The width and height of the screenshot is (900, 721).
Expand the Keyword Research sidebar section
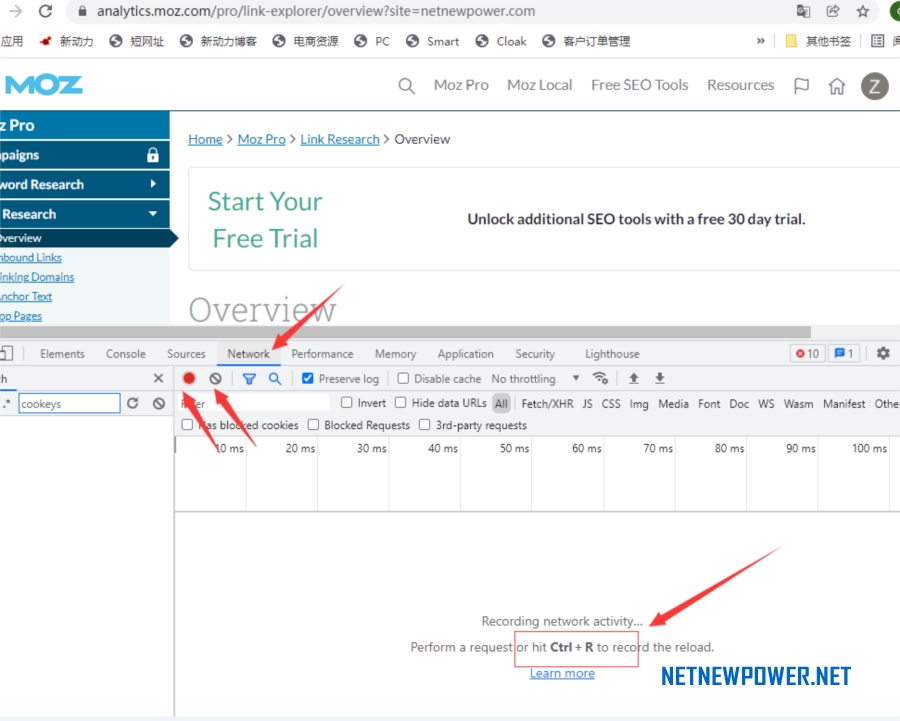pos(85,184)
